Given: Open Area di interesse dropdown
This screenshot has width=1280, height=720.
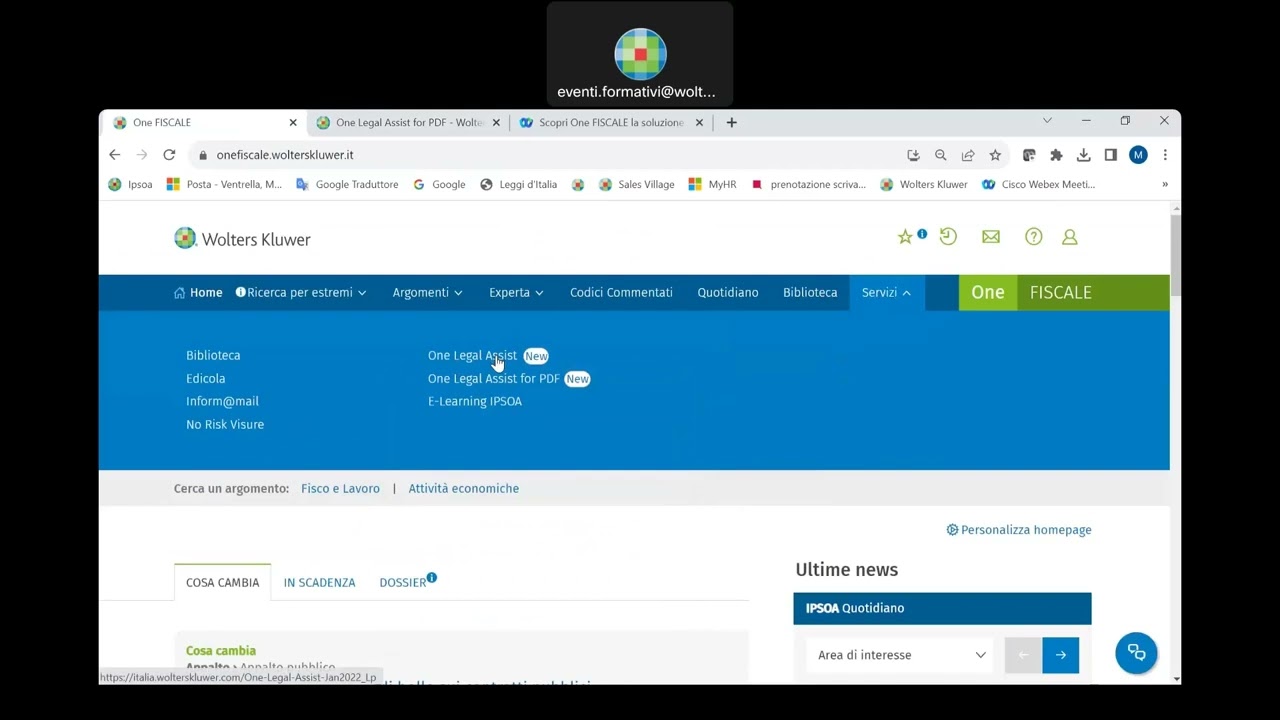Looking at the screenshot, I should (x=900, y=655).
